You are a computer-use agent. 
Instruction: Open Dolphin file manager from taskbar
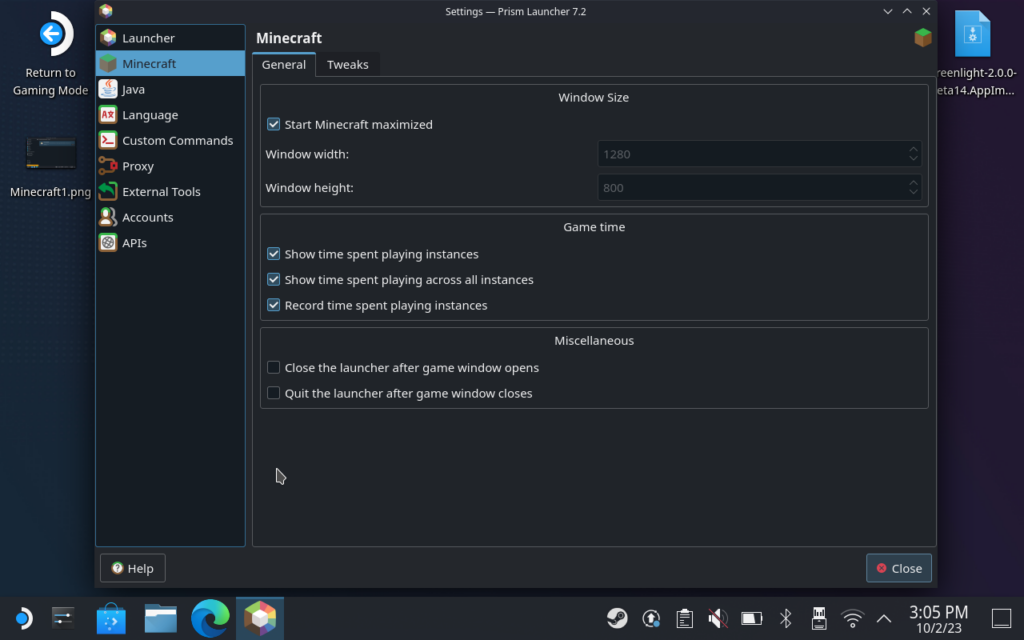point(161,618)
